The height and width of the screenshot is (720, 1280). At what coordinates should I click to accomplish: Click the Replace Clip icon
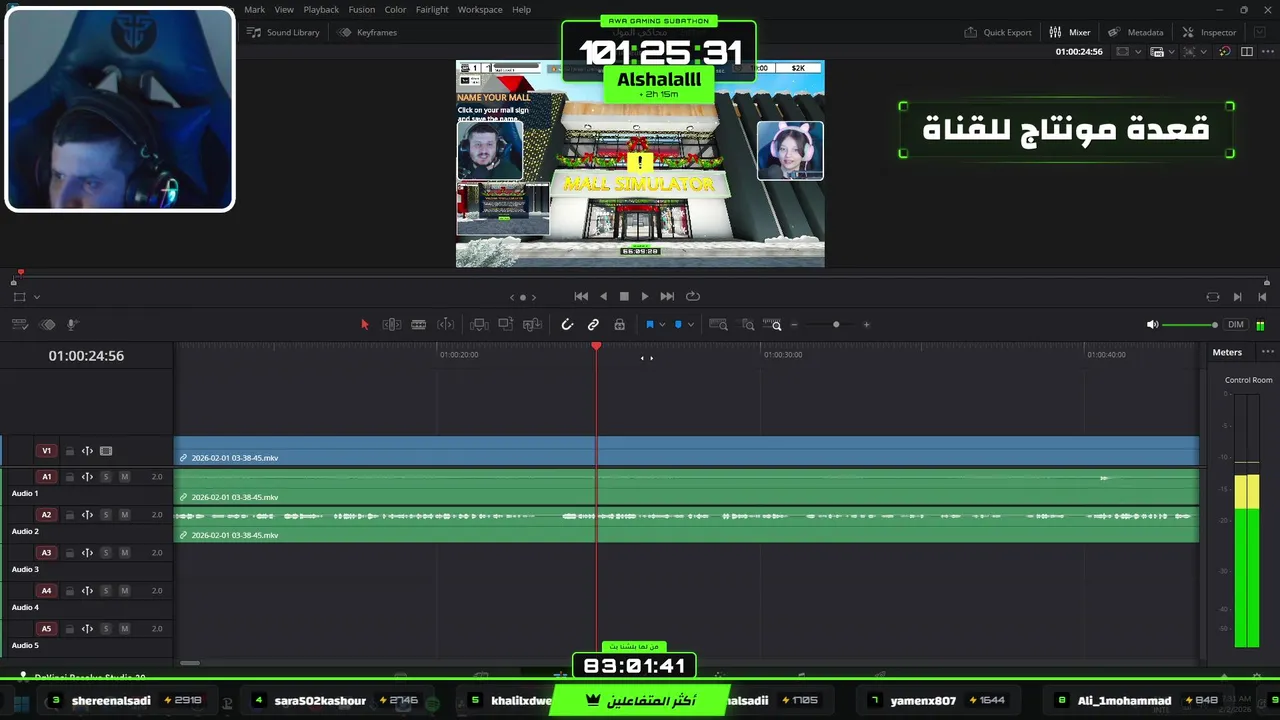(x=533, y=325)
